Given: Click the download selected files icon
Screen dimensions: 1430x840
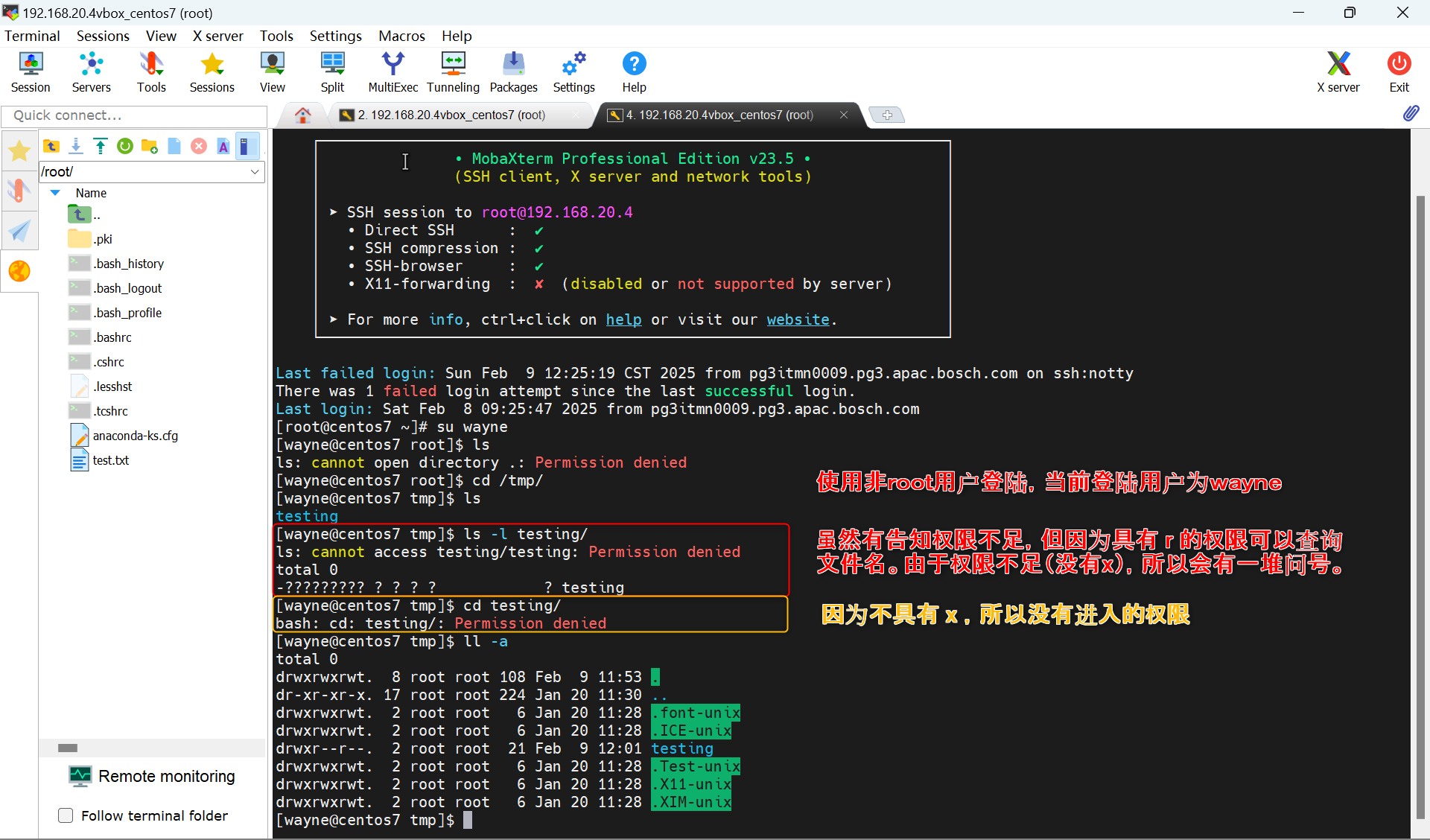Looking at the screenshot, I should click(x=76, y=147).
